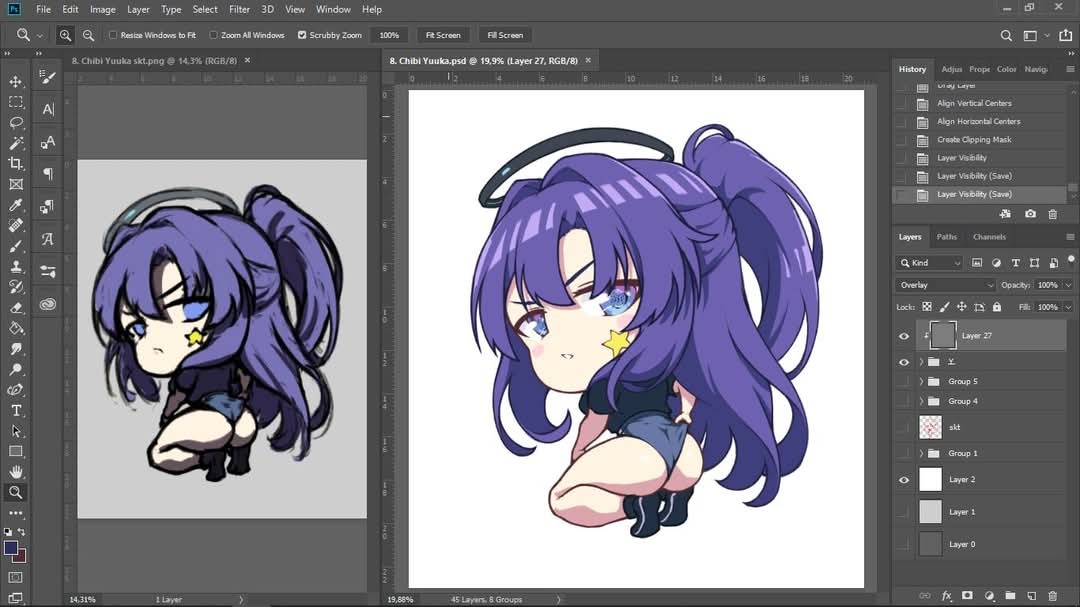Hide Layer 2 with eye icon
This screenshot has height=607, width=1080.
coord(904,480)
